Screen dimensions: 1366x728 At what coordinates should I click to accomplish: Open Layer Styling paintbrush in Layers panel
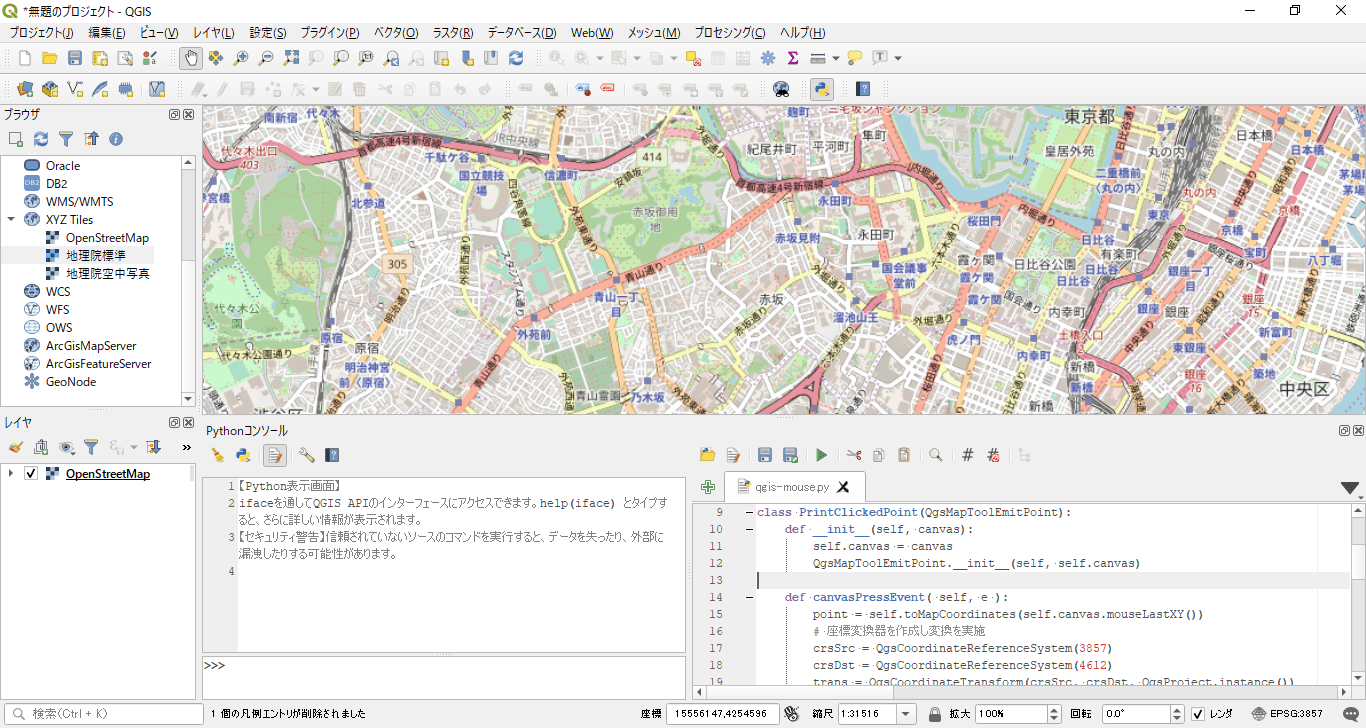coord(15,447)
